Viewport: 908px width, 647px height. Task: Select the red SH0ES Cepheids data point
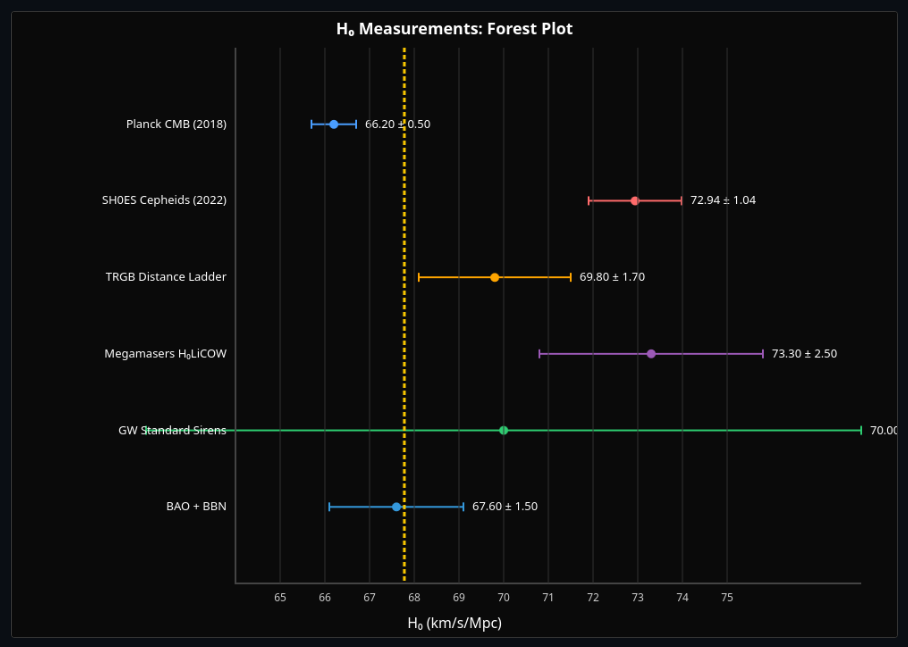click(634, 200)
